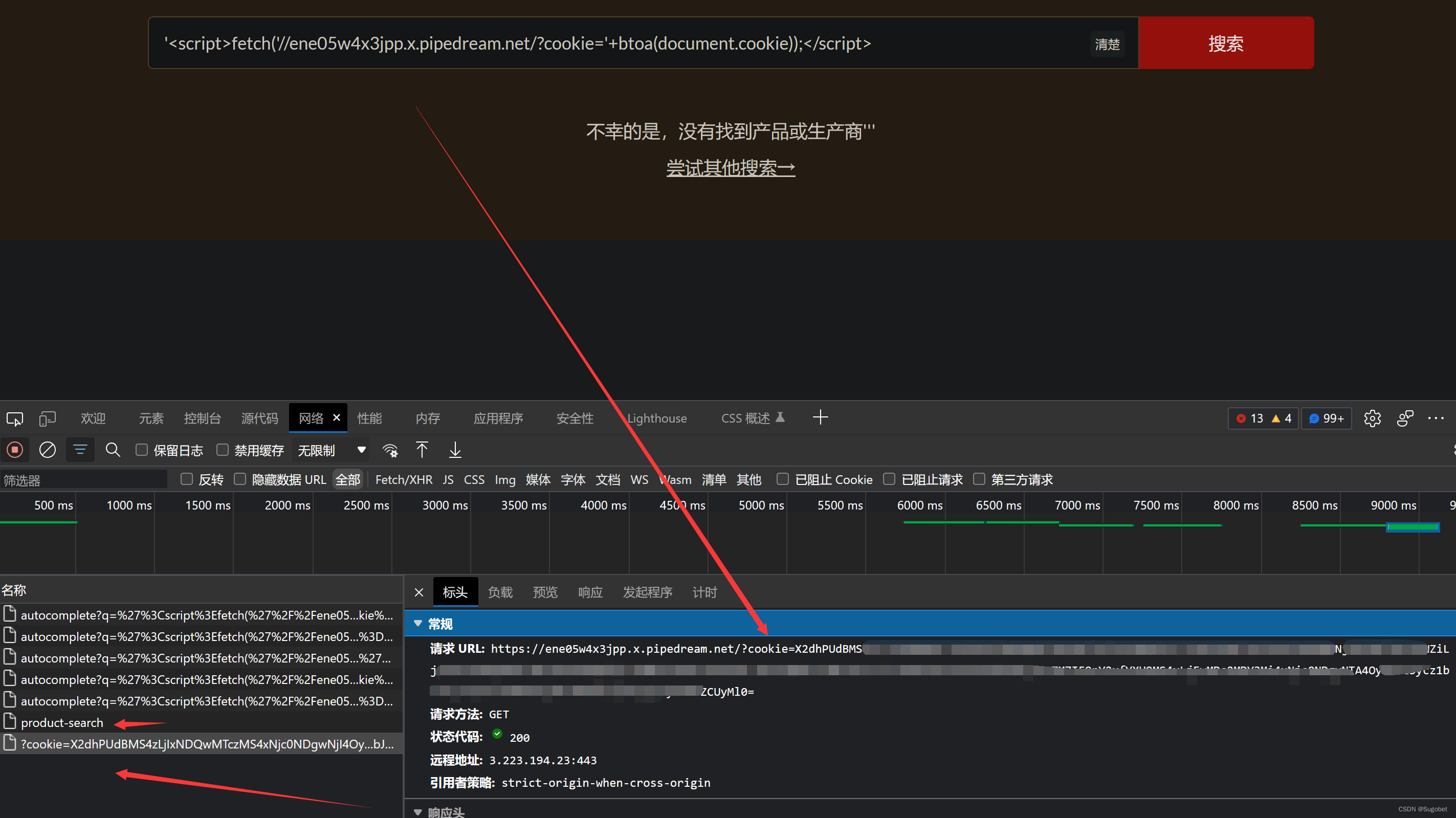Import HAR file upload arrow

point(422,450)
